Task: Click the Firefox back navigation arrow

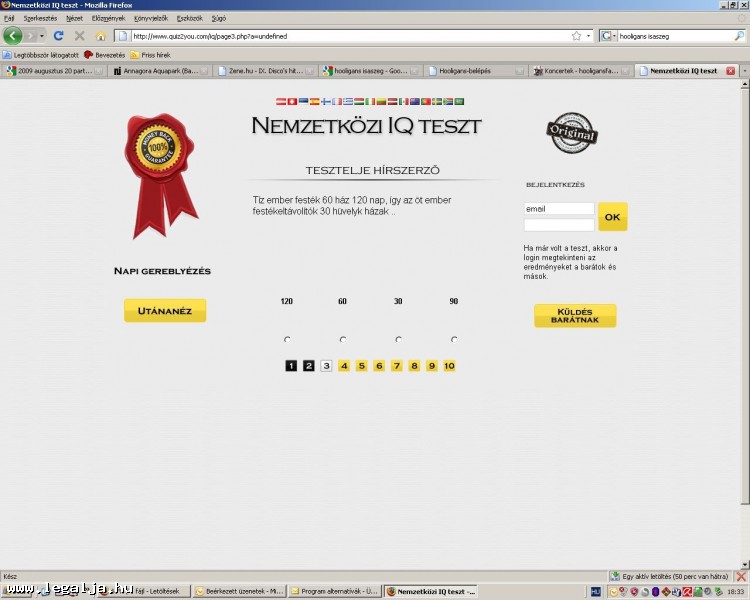Action: click(13, 36)
